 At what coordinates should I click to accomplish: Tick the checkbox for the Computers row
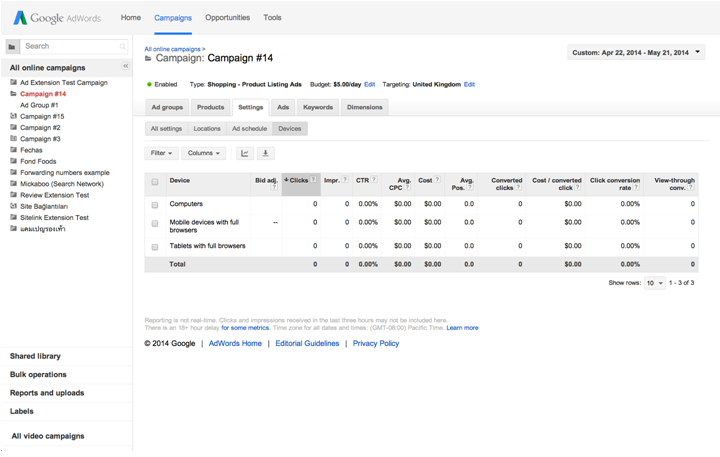[x=155, y=204]
